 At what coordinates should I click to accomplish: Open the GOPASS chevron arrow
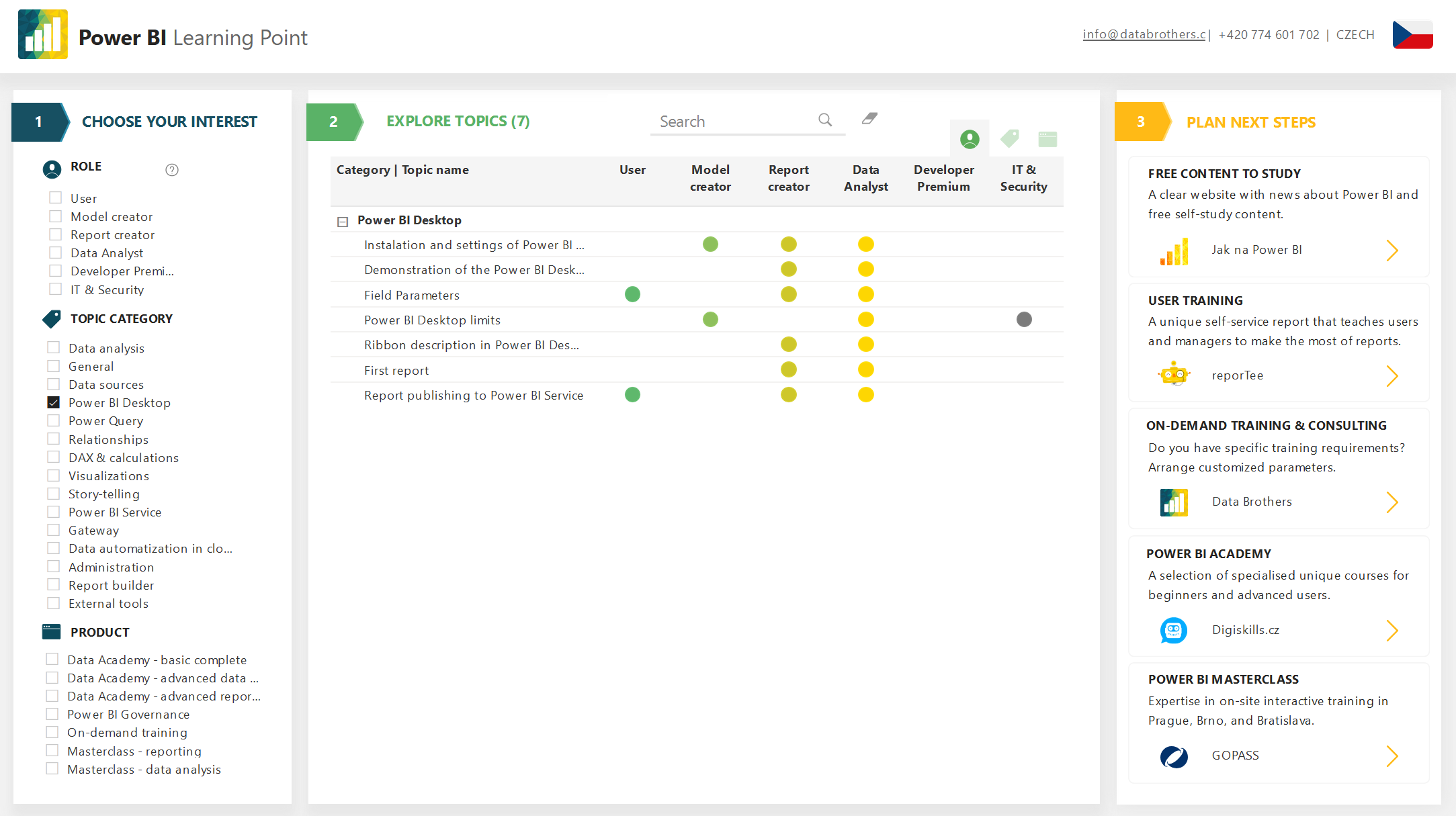[x=1391, y=756]
